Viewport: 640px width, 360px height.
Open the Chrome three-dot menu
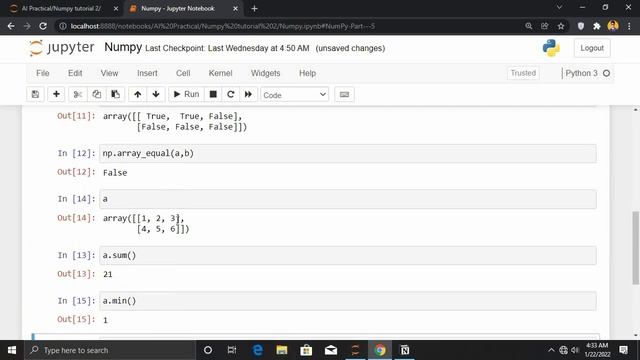coord(629,26)
